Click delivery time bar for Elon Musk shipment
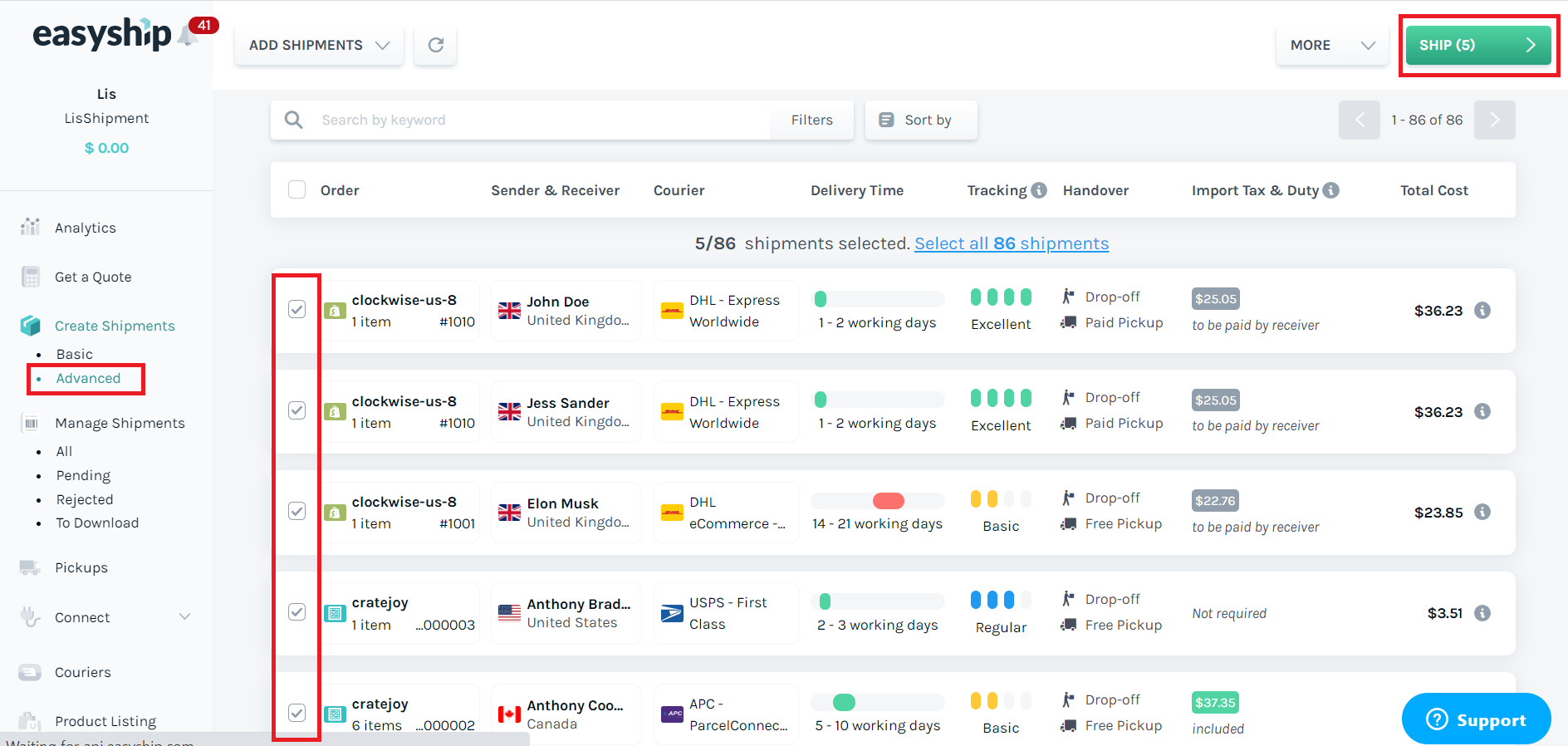This screenshot has height=746, width=1568. point(877,500)
